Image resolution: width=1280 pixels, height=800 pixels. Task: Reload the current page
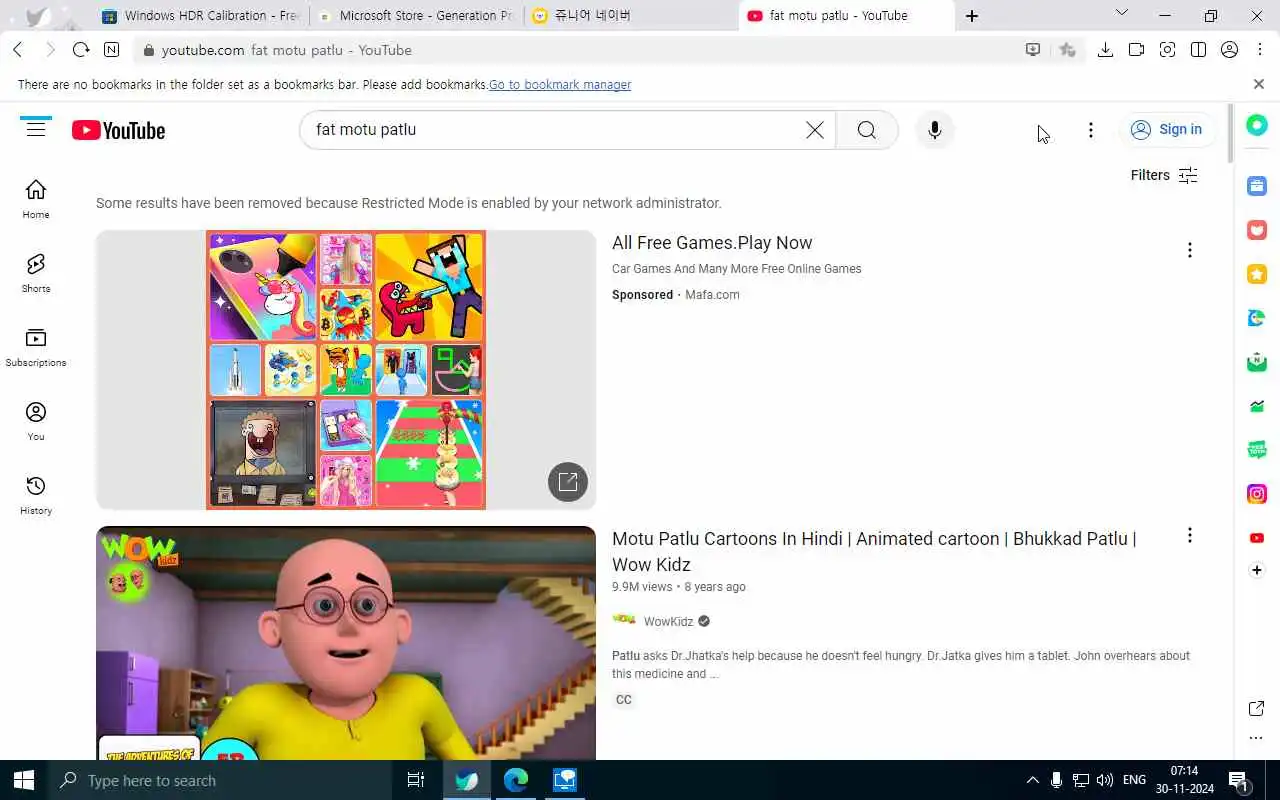[81, 50]
